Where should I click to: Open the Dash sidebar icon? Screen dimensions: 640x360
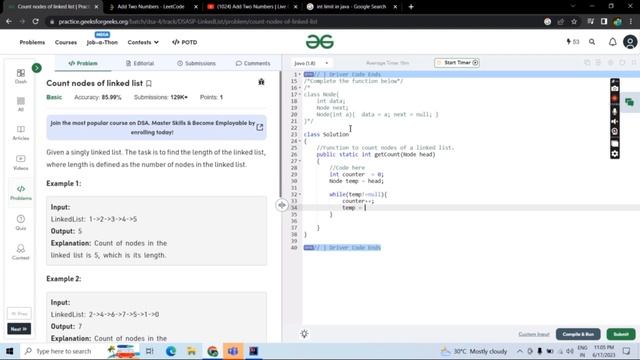click(20, 76)
